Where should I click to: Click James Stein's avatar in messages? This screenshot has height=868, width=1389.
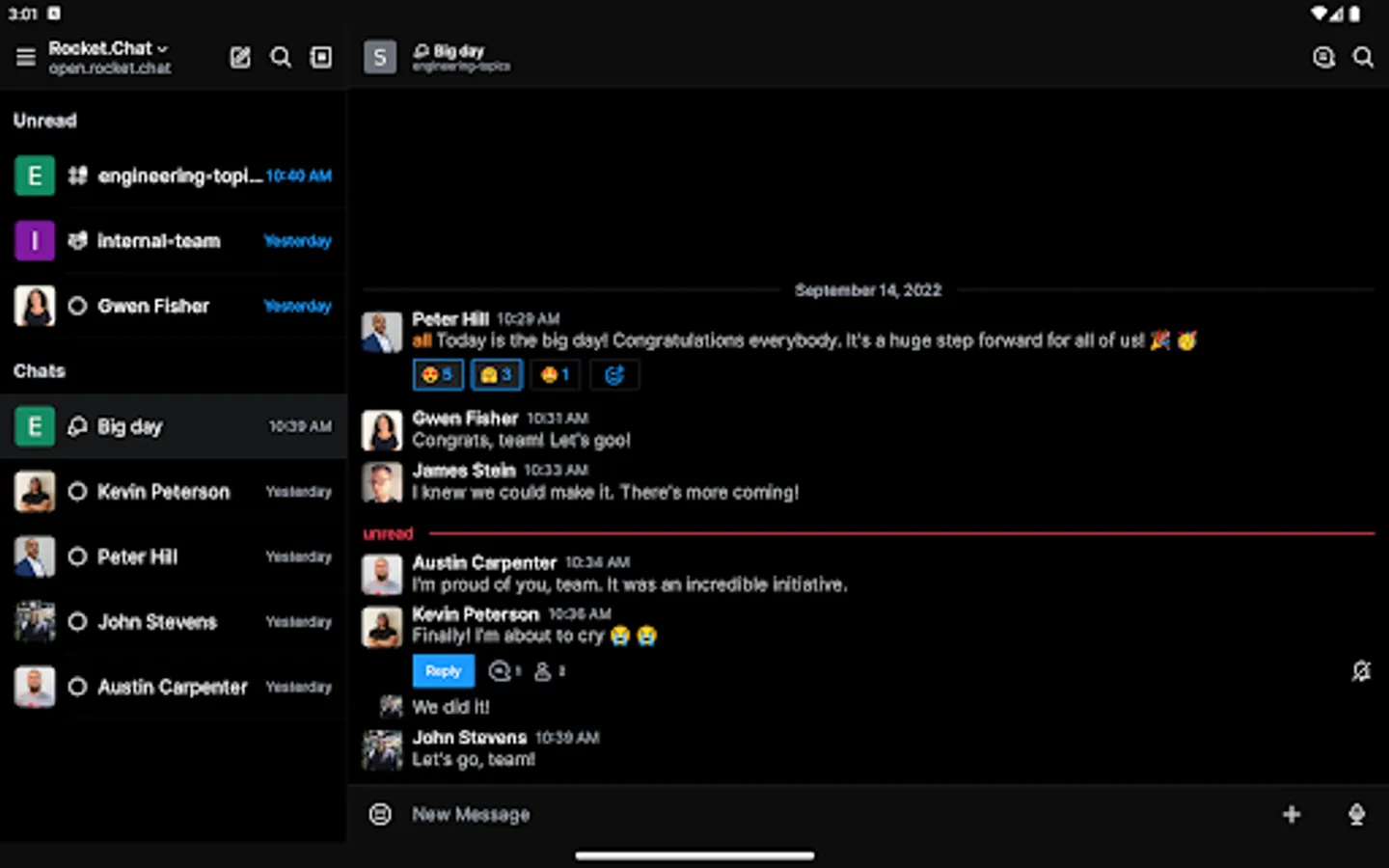coord(382,483)
